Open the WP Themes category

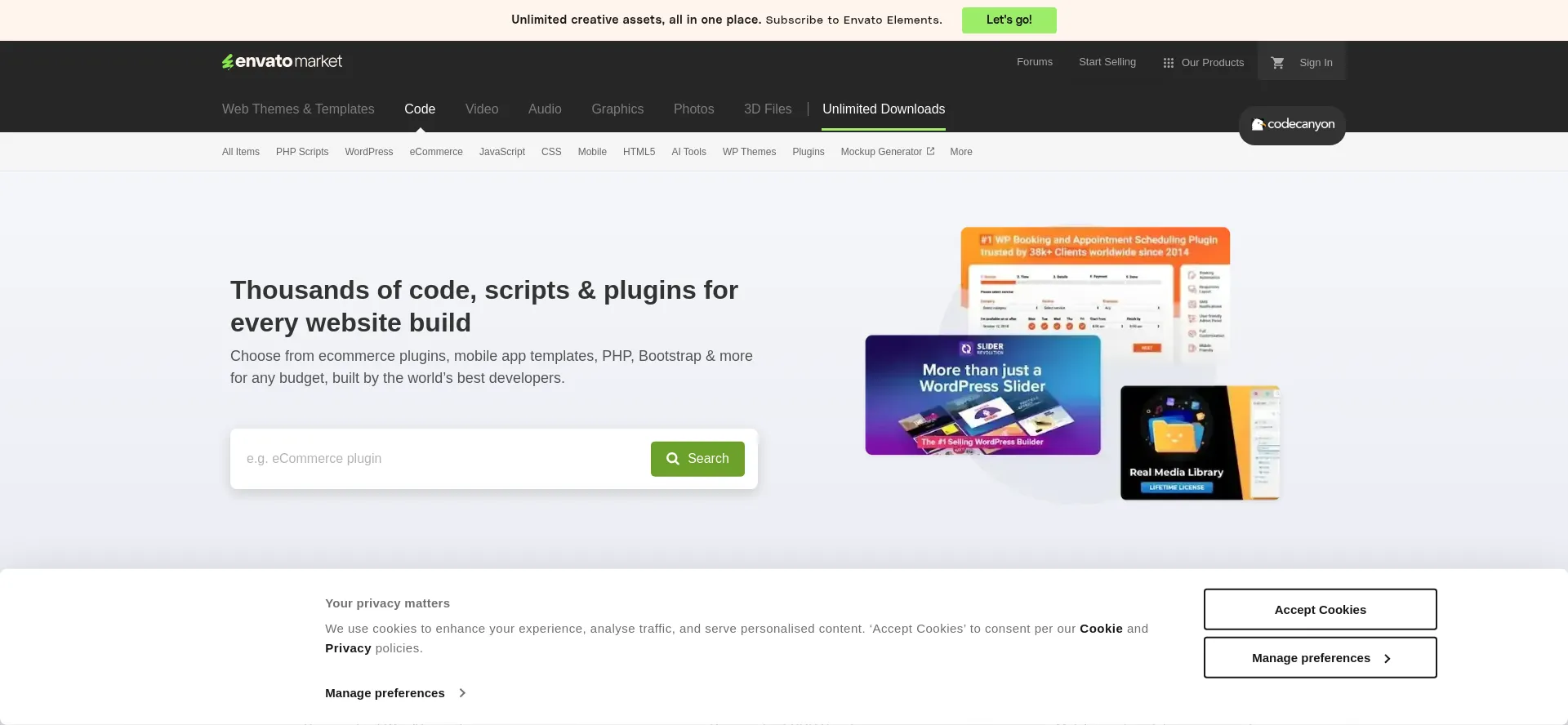pos(749,152)
